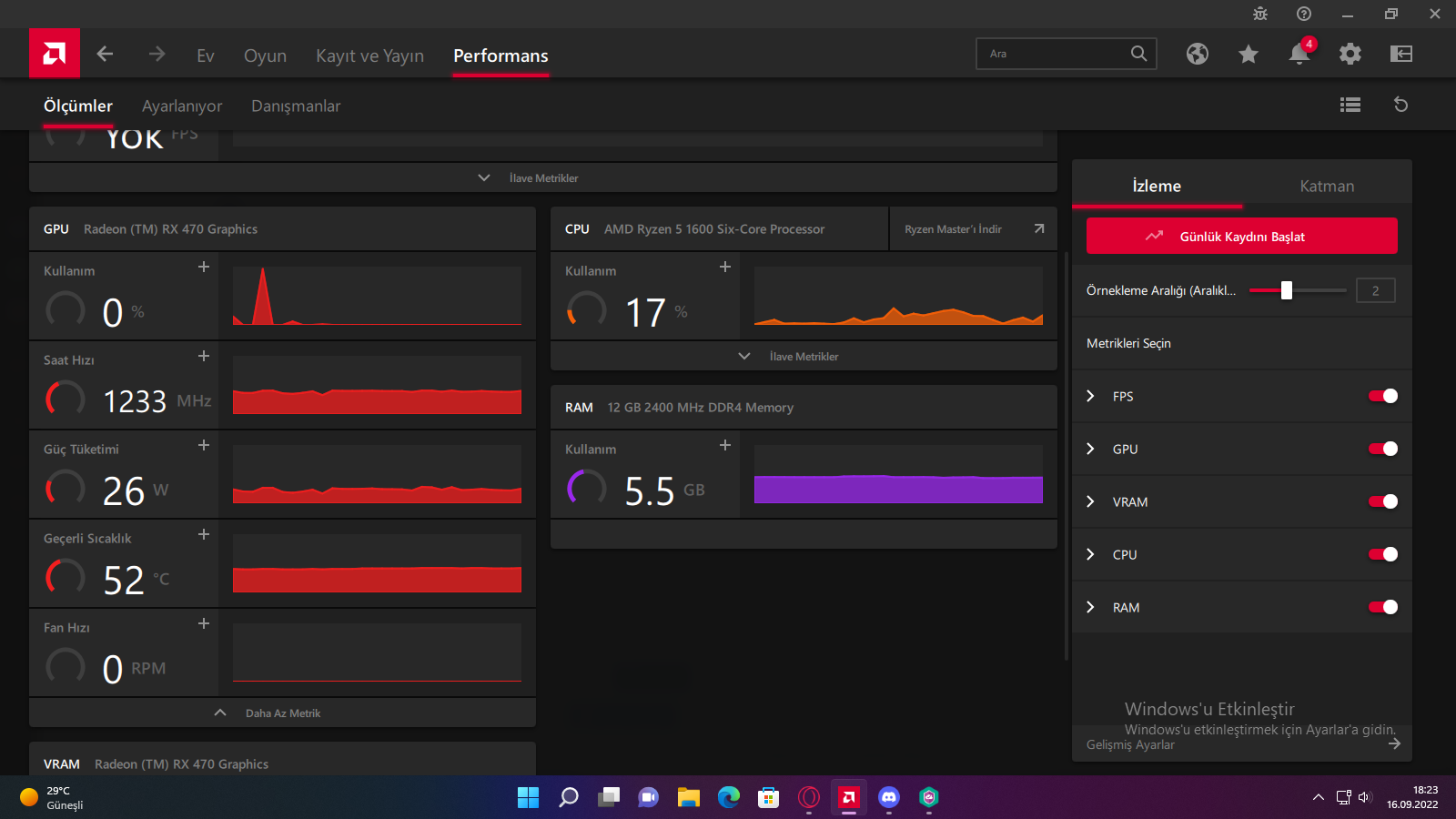Viewport: 1456px width, 819px height.
Task: Switch to Kayıt ve Yayın tab
Action: pyautogui.click(x=369, y=56)
